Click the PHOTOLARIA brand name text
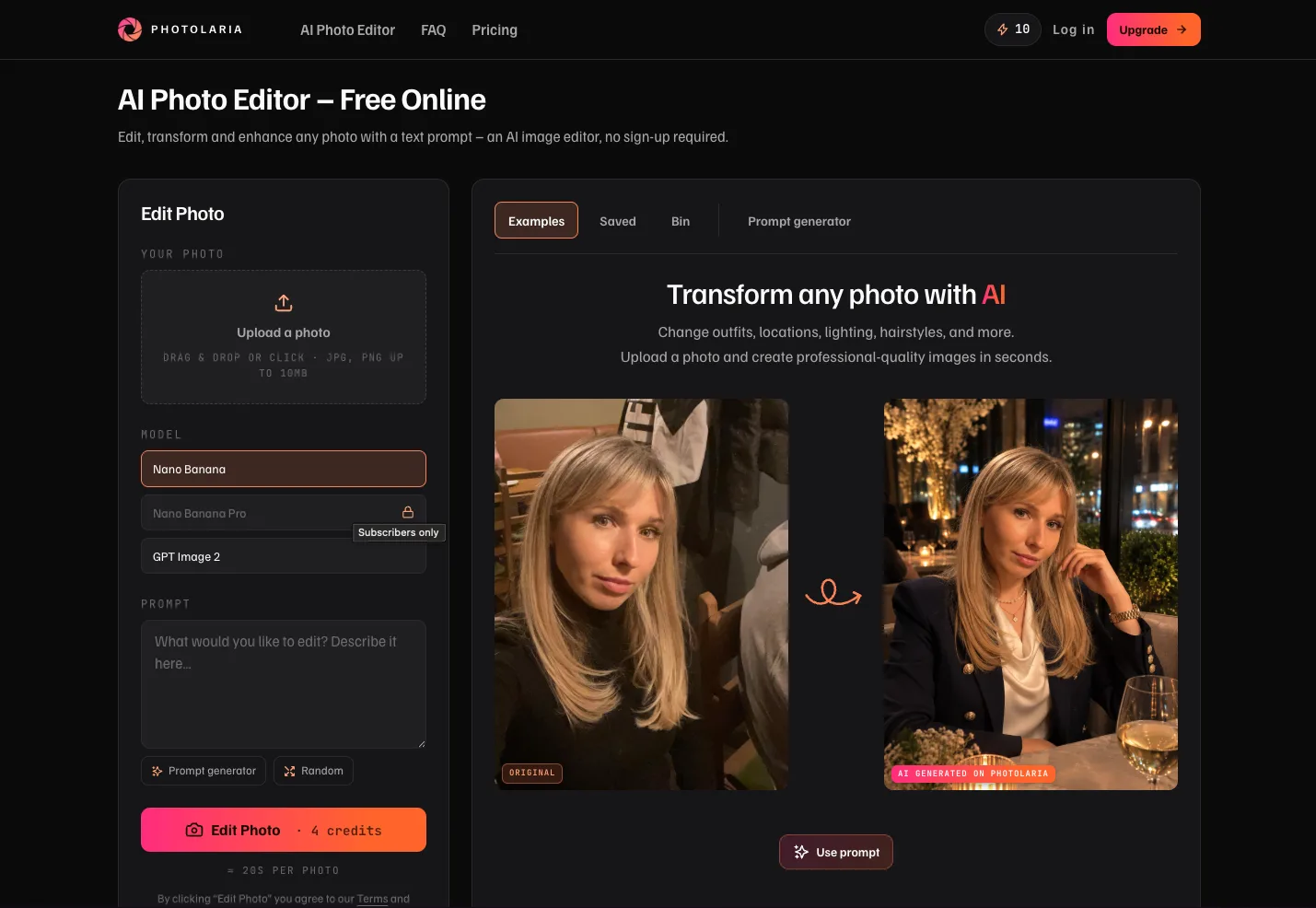The height and width of the screenshot is (908, 1316). click(197, 29)
